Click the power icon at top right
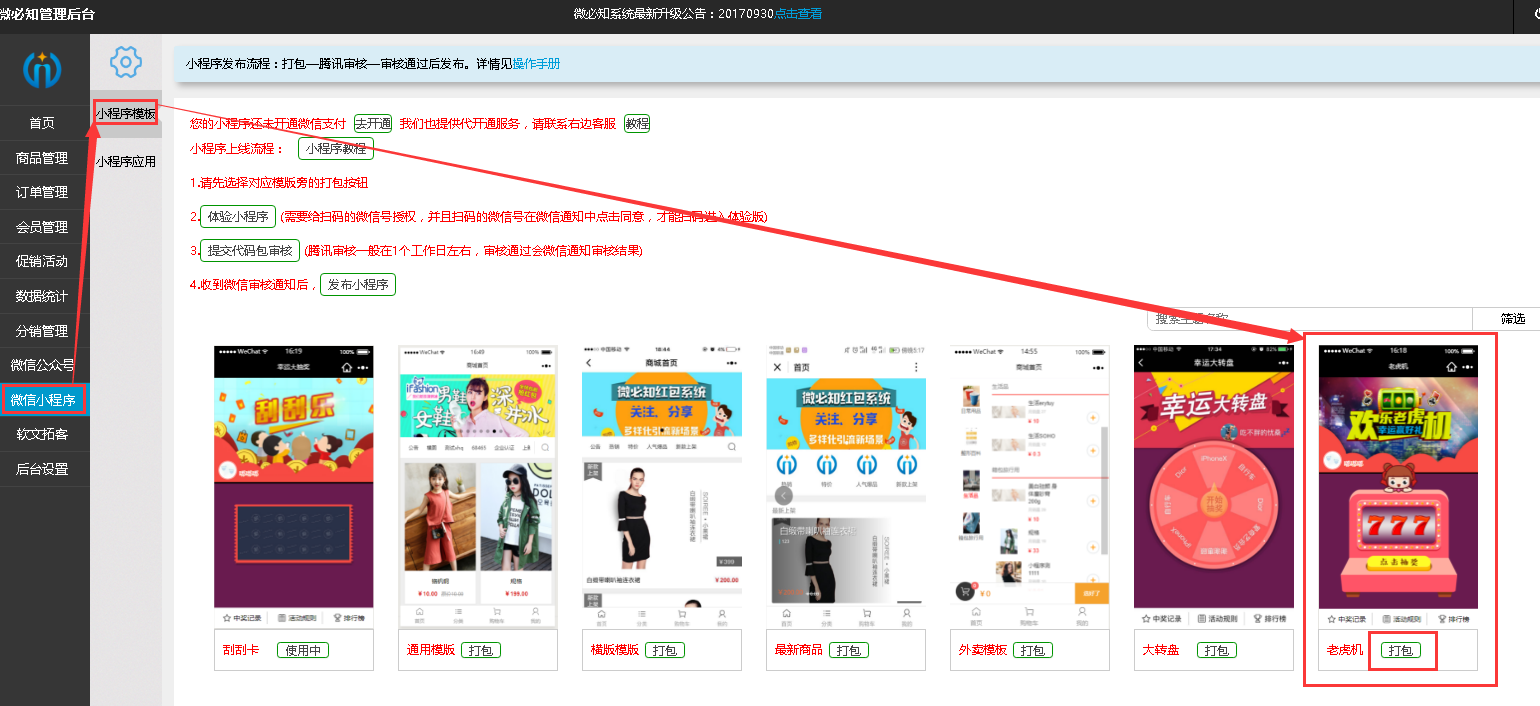The width and height of the screenshot is (1540, 706). tap(1531, 14)
